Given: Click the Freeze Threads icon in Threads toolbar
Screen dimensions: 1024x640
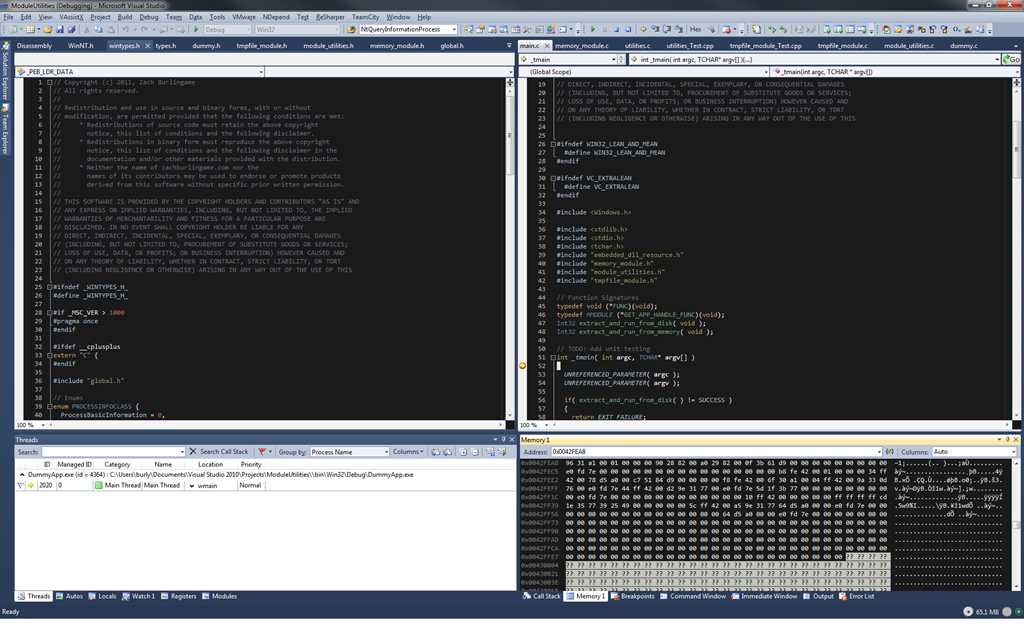Looking at the screenshot, I should pyautogui.click(x=490, y=452).
